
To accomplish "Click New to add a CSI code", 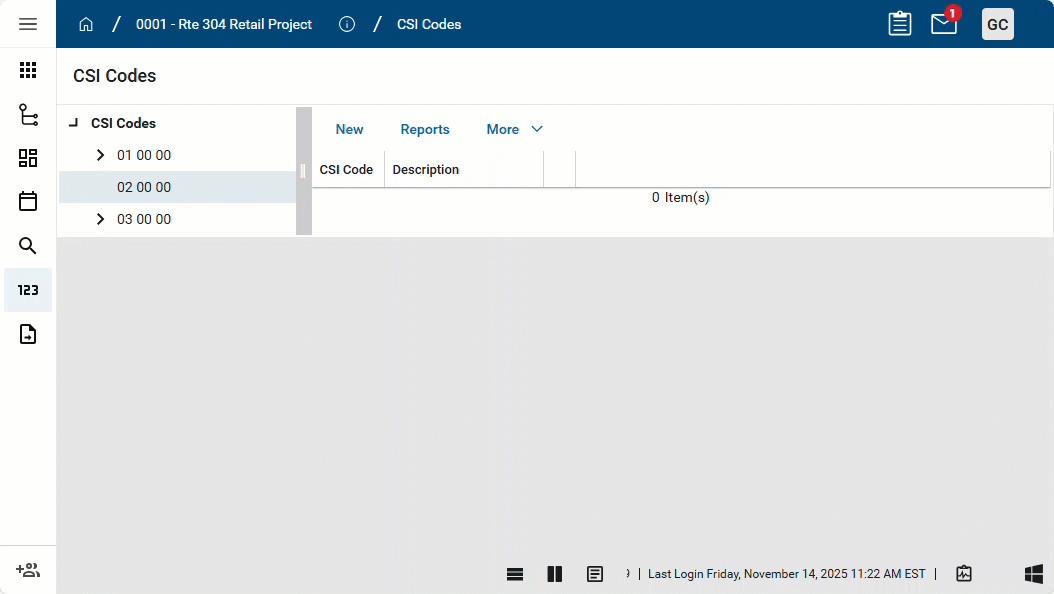I will (x=349, y=129).
